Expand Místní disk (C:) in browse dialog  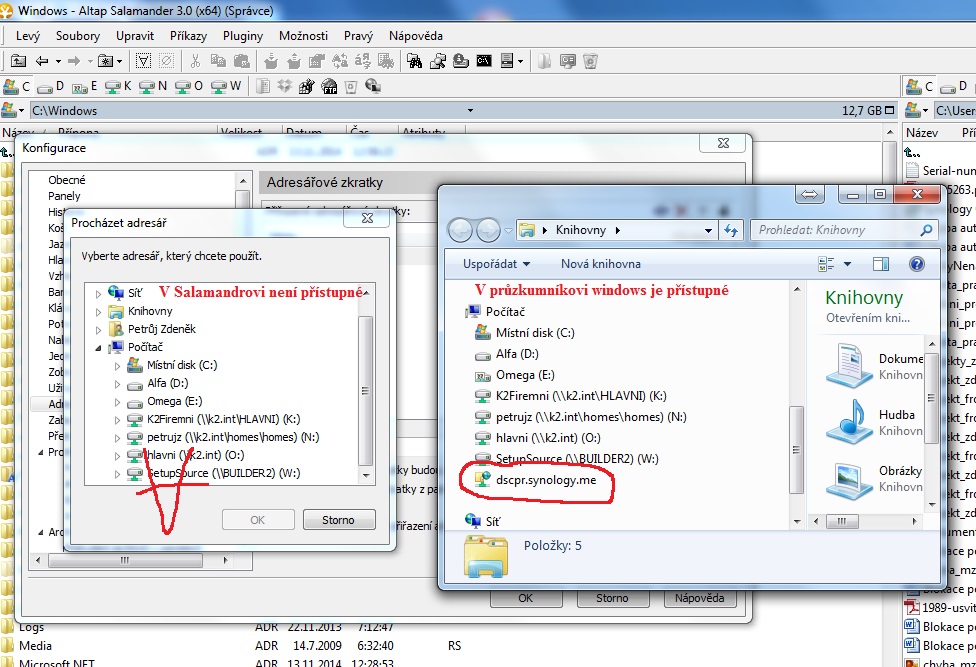(x=117, y=366)
